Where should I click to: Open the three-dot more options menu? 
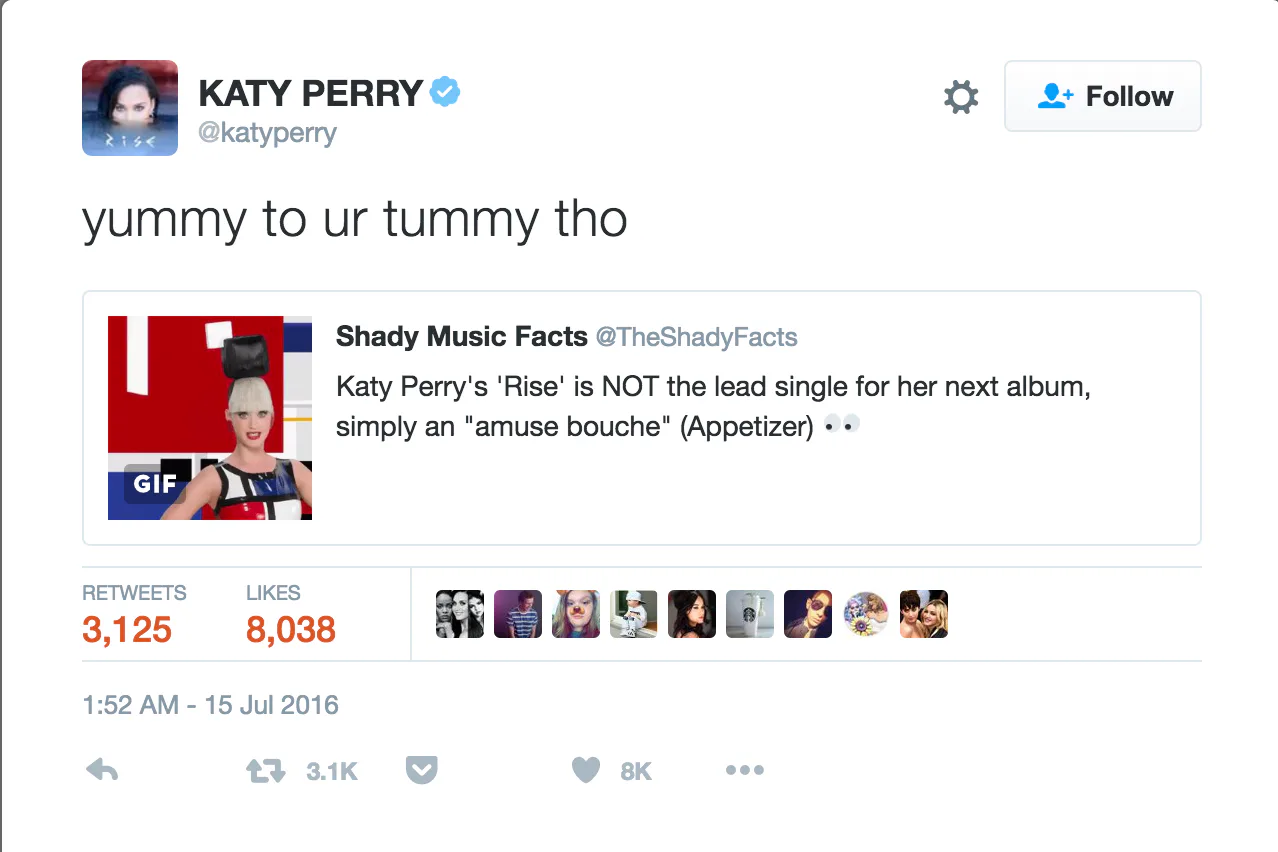click(745, 770)
